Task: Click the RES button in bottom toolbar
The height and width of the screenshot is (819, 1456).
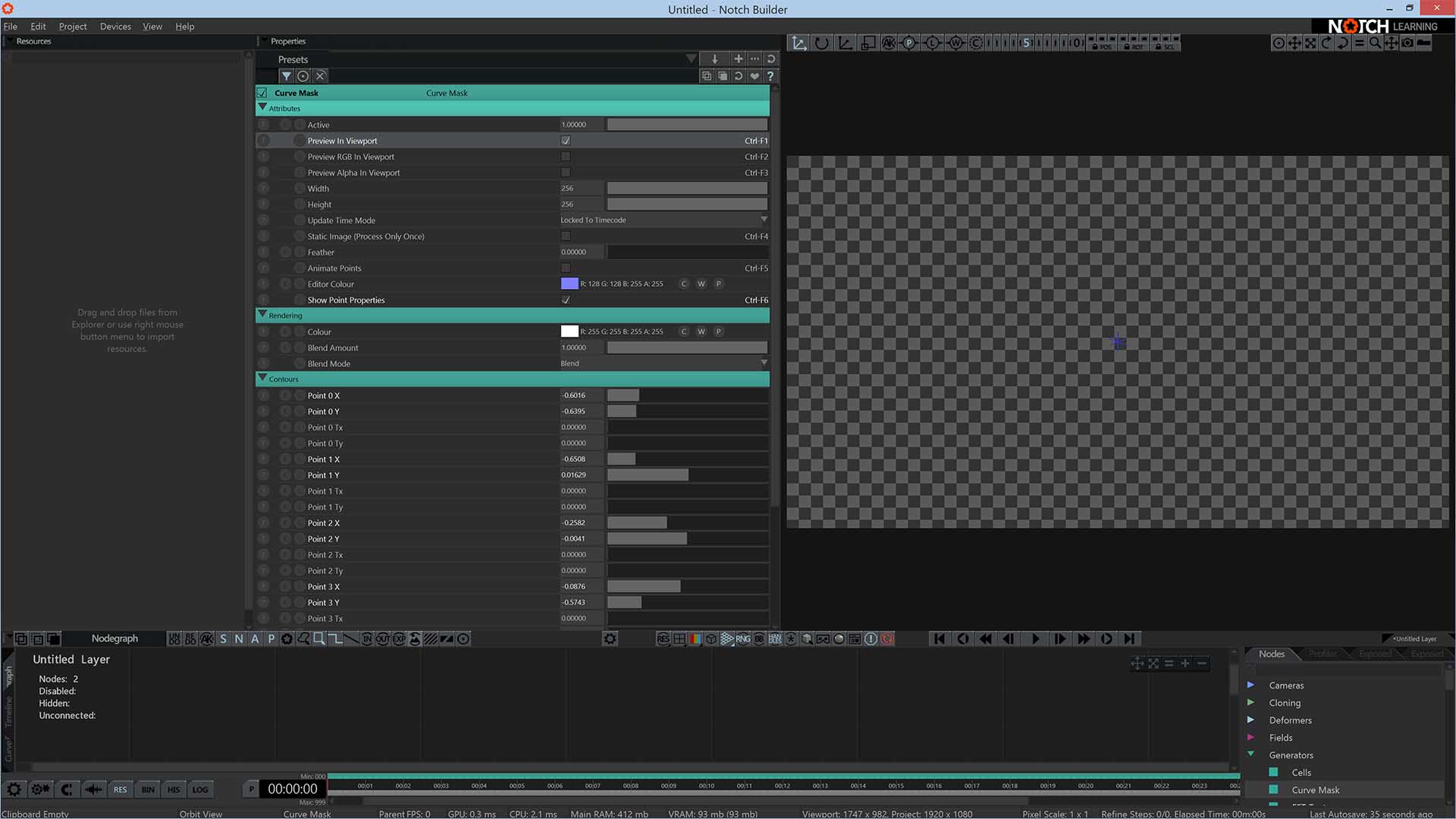Action: click(x=120, y=789)
